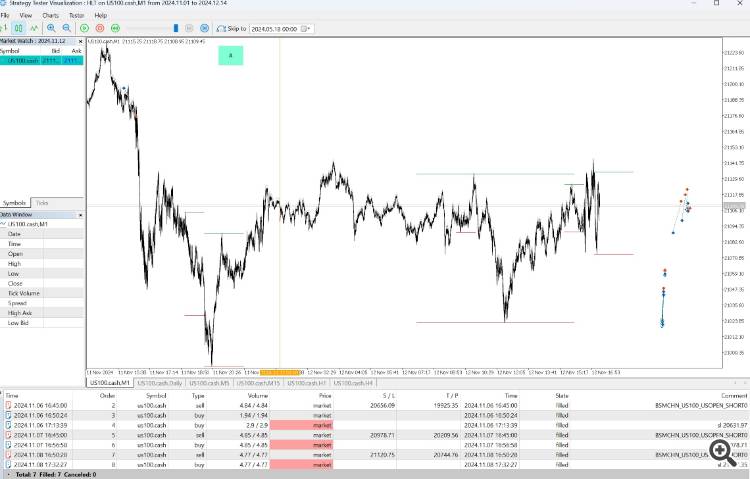Viewport: 750px width, 479px height.
Task: Edit the Skip to date field
Action: pos(275,29)
